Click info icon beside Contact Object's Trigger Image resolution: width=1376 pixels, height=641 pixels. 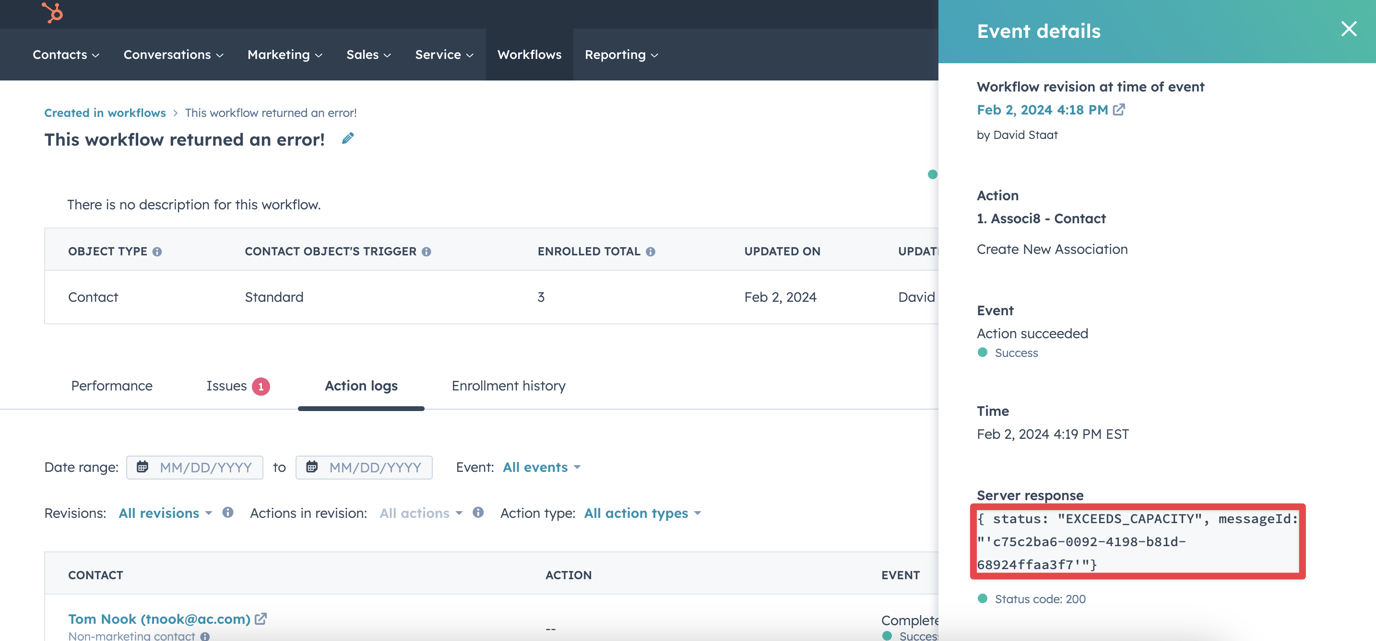coord(427,252)
